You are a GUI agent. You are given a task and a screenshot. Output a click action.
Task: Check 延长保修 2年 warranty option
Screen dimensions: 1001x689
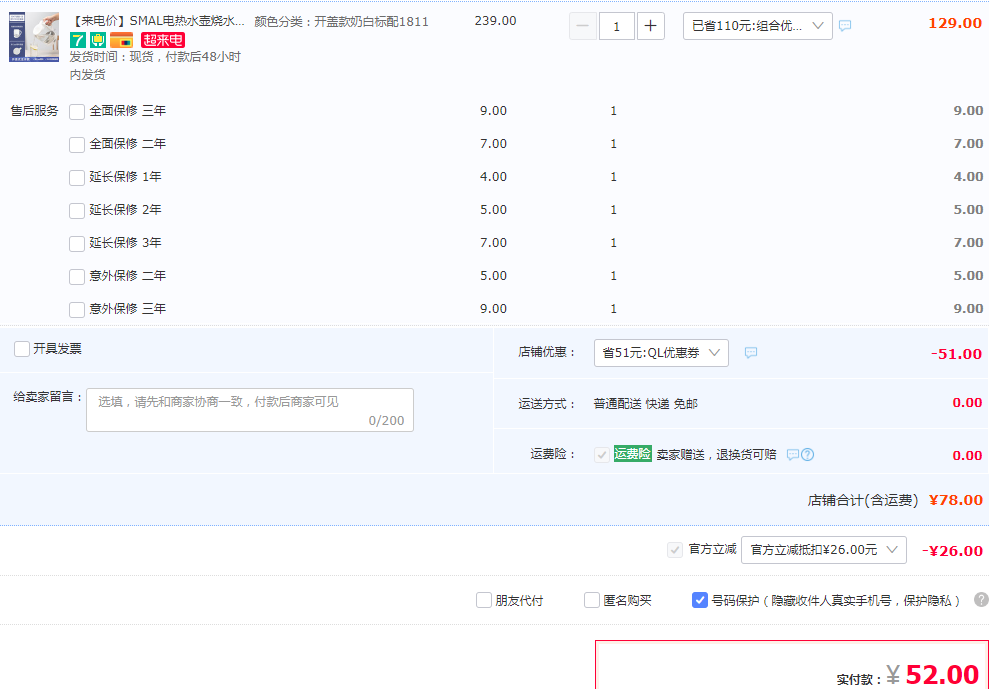point(77,211)
